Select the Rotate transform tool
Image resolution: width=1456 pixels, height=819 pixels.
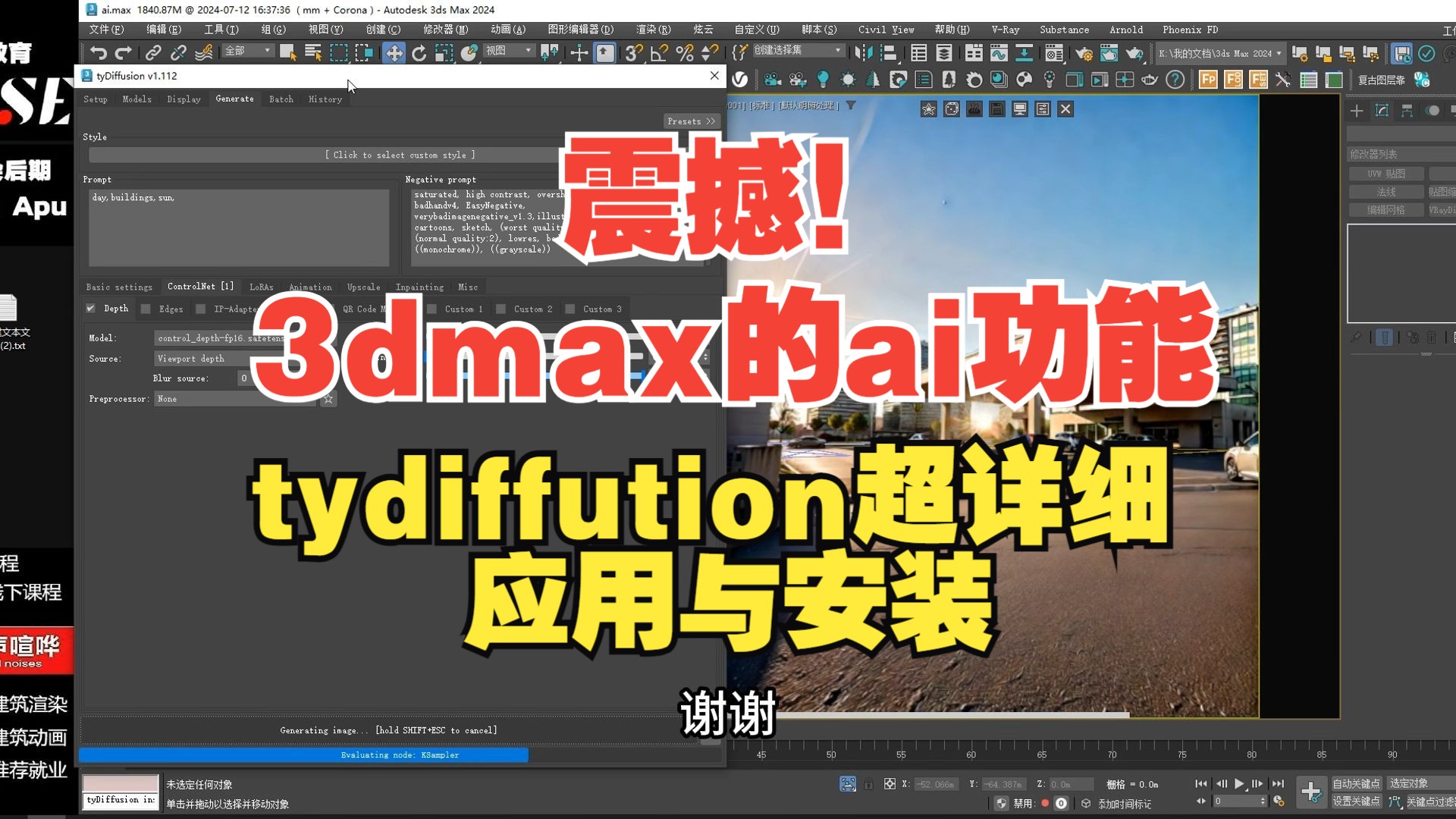[419, 52]
